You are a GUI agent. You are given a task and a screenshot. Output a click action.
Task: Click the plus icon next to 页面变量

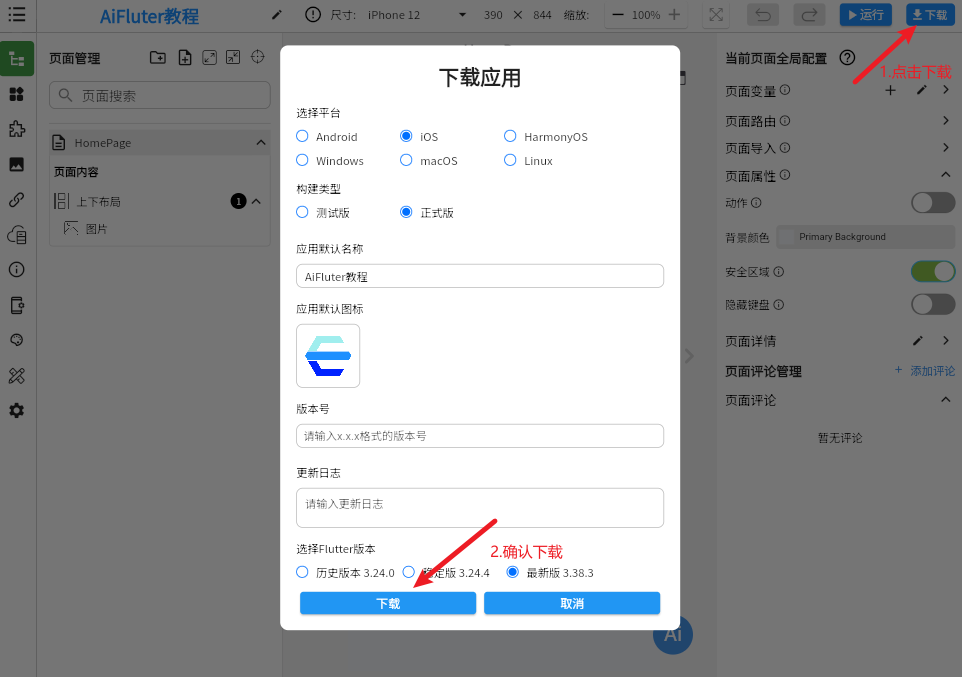[x=890, y=91]
